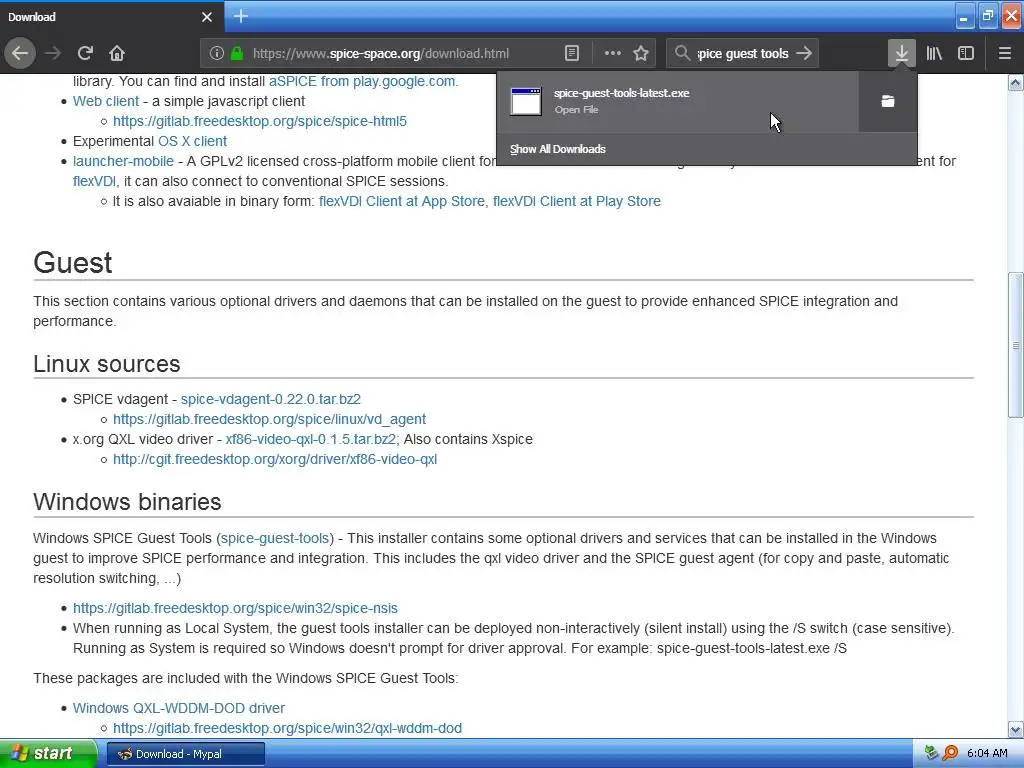Screen dimensions: 1024x768
Task: Download xf86-video-qxl-0.1.5.tar.bz2
Action: [311, 440]
